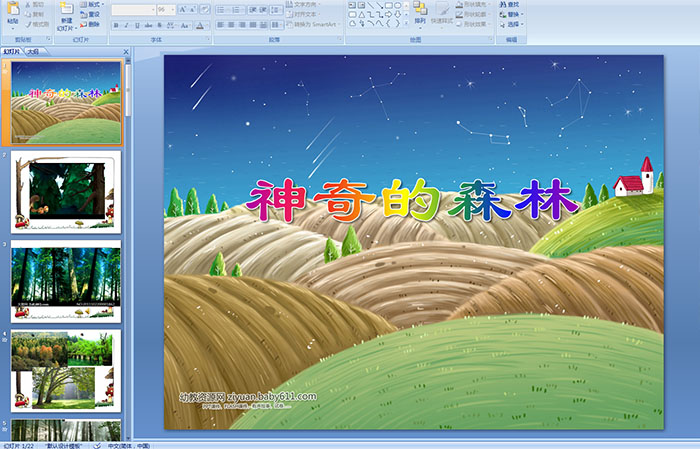This screenshot has width=700, height=449.
Task: Open the Font group dialog launcher
Action: [208, 39]
